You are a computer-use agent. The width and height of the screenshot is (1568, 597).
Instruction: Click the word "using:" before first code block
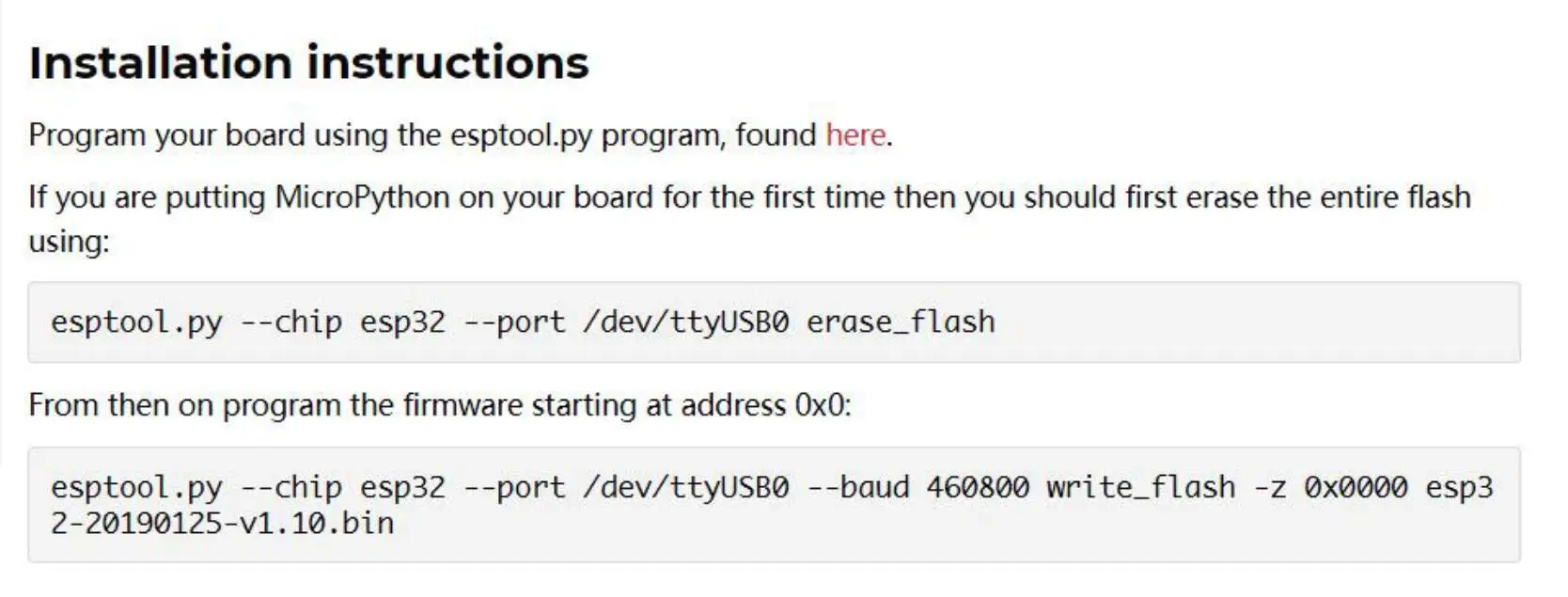pos(69,242)
